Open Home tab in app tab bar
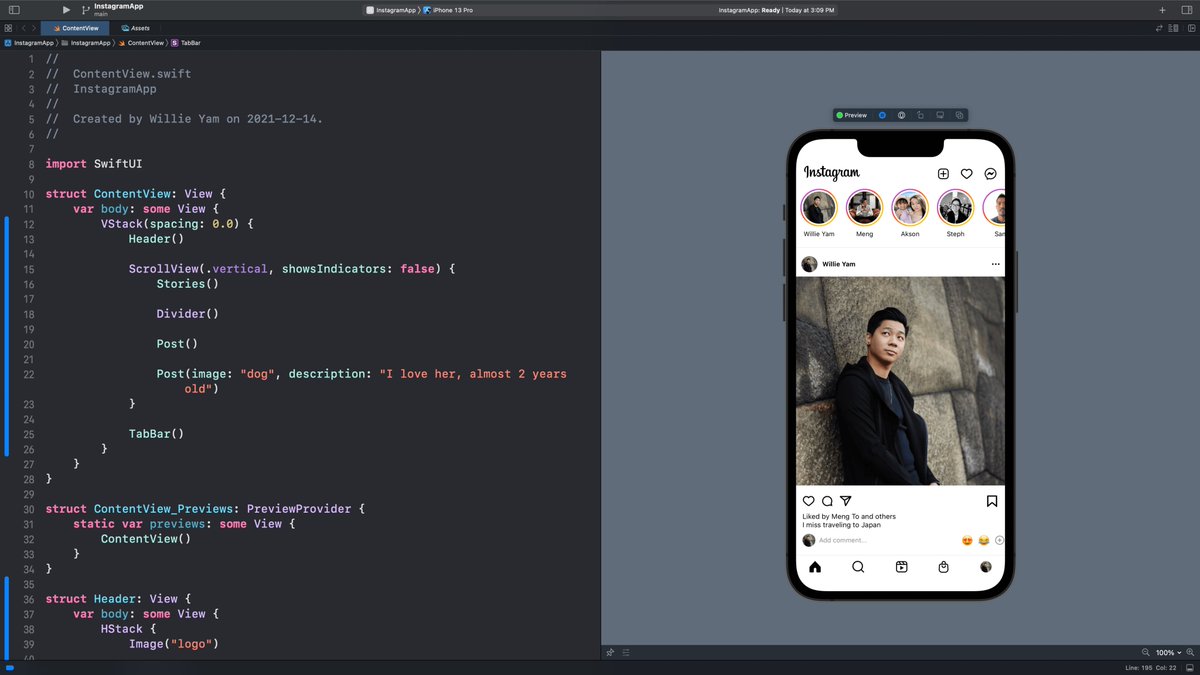 click(x=815, y=567)
